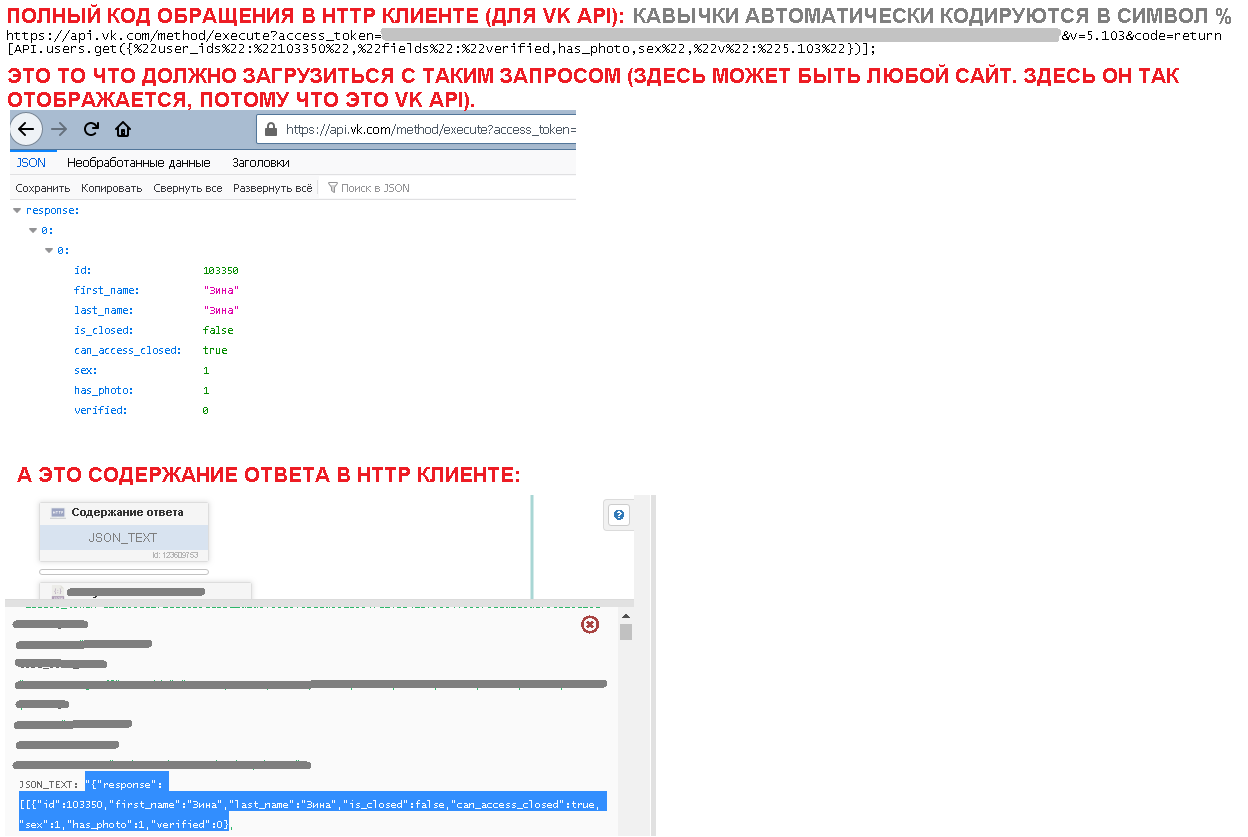
Task: Open the Необработанные данные tab
Action: point(138,162)
